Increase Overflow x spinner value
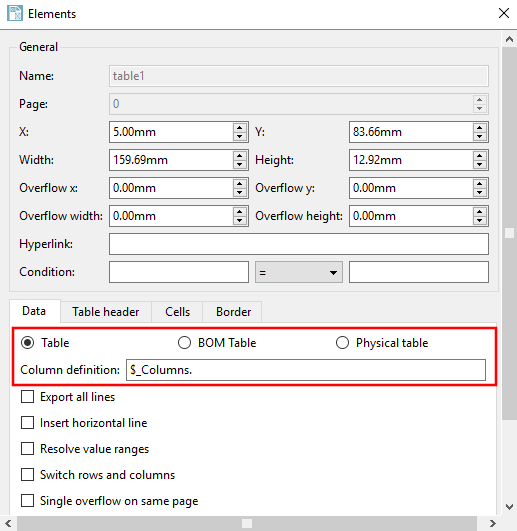The height and width of the screenshot is (531, 517). click(240, 184)
